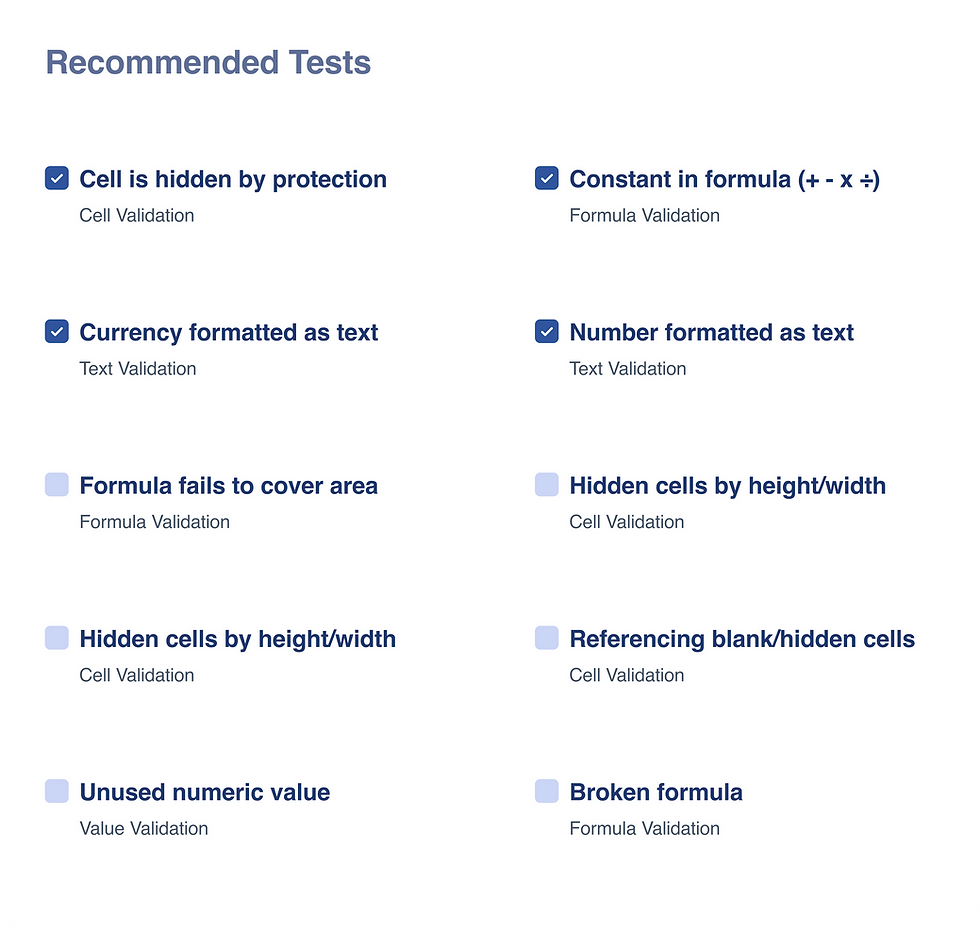The height and width of the screenshot is (928, 980).
Task: Uncheck the Constant in formula checkbox
Action: [547, 179]
